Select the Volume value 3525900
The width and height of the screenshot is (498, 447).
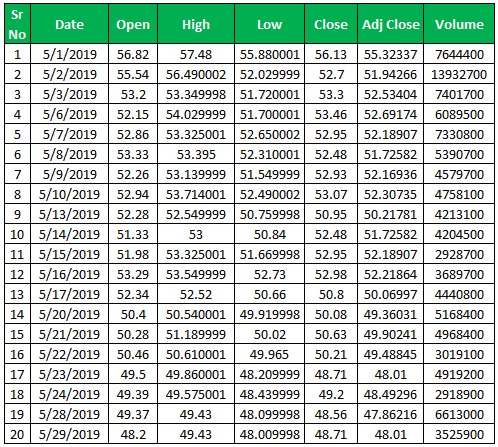(x=459, y=434)
